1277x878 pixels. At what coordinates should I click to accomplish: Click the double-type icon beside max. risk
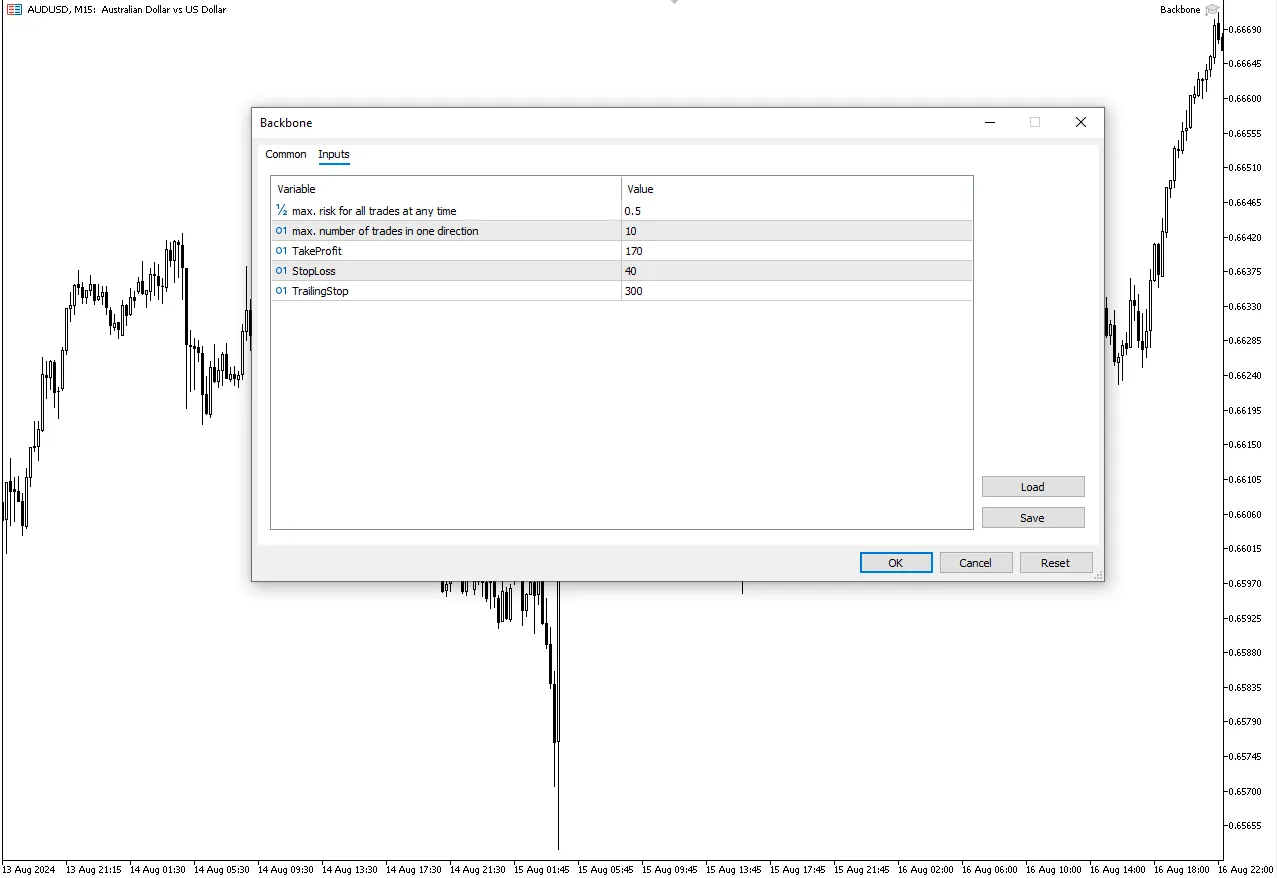(281, 211)
